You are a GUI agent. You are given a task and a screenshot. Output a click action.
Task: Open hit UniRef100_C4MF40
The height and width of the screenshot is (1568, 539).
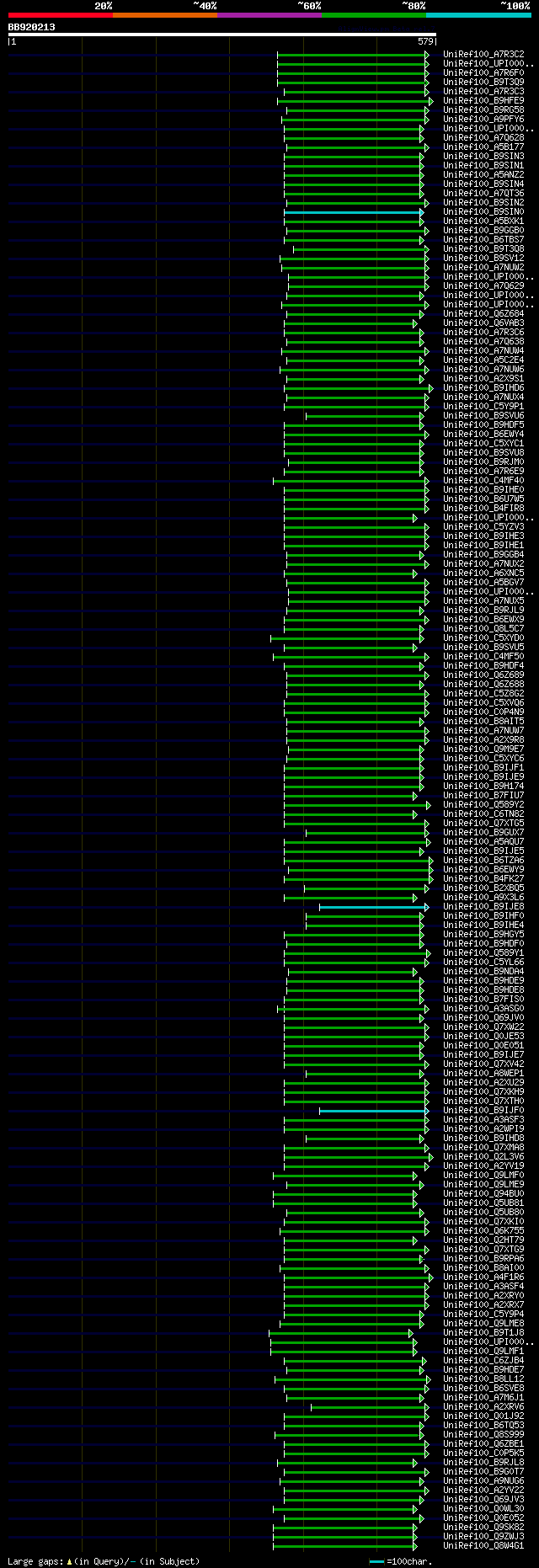tap(483, 481)
